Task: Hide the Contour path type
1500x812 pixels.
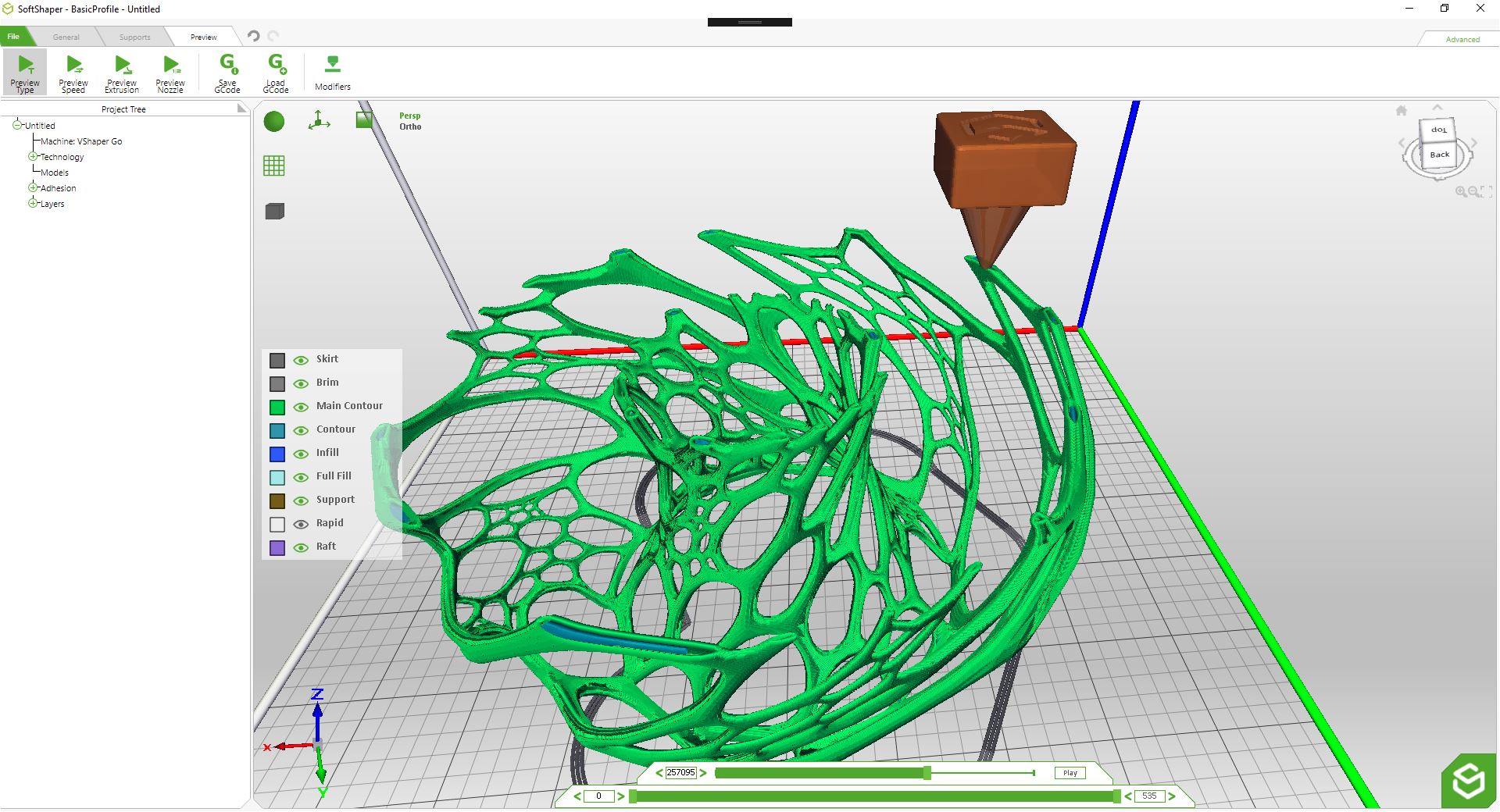Action: 301,430
